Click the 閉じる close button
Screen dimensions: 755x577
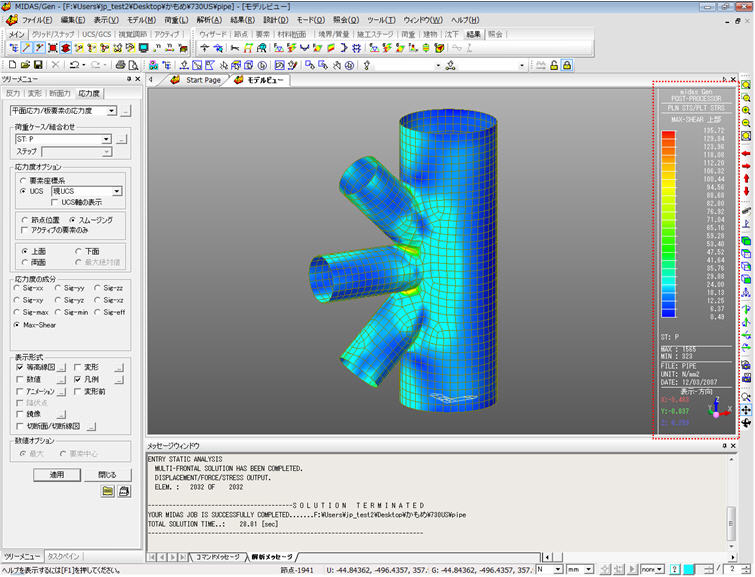pos(107,475)
